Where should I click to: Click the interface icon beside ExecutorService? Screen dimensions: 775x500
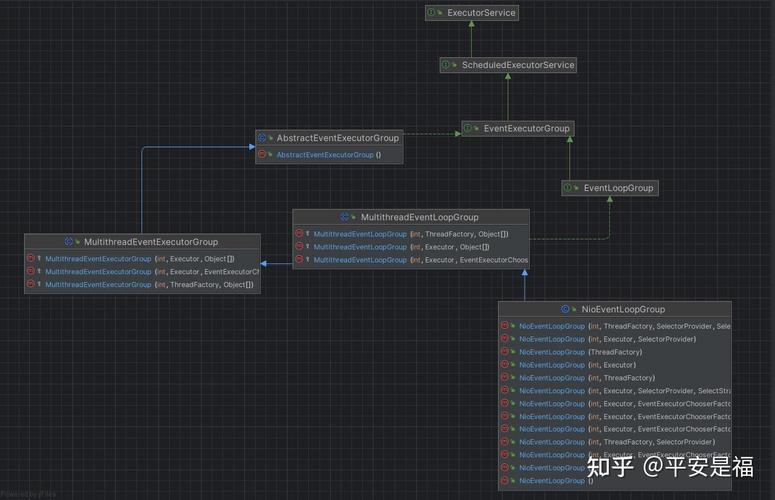(x=431, y=12)
